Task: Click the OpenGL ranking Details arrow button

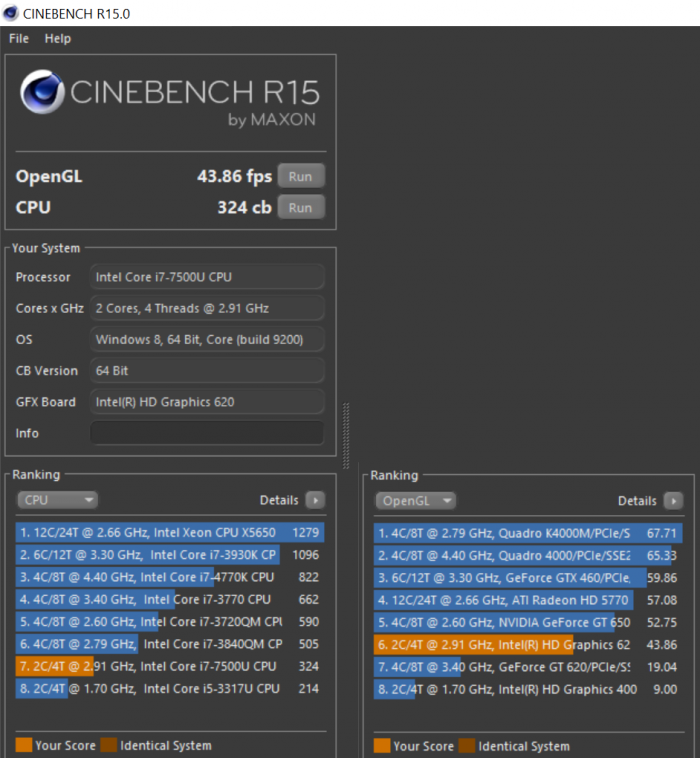Action: 673,500
